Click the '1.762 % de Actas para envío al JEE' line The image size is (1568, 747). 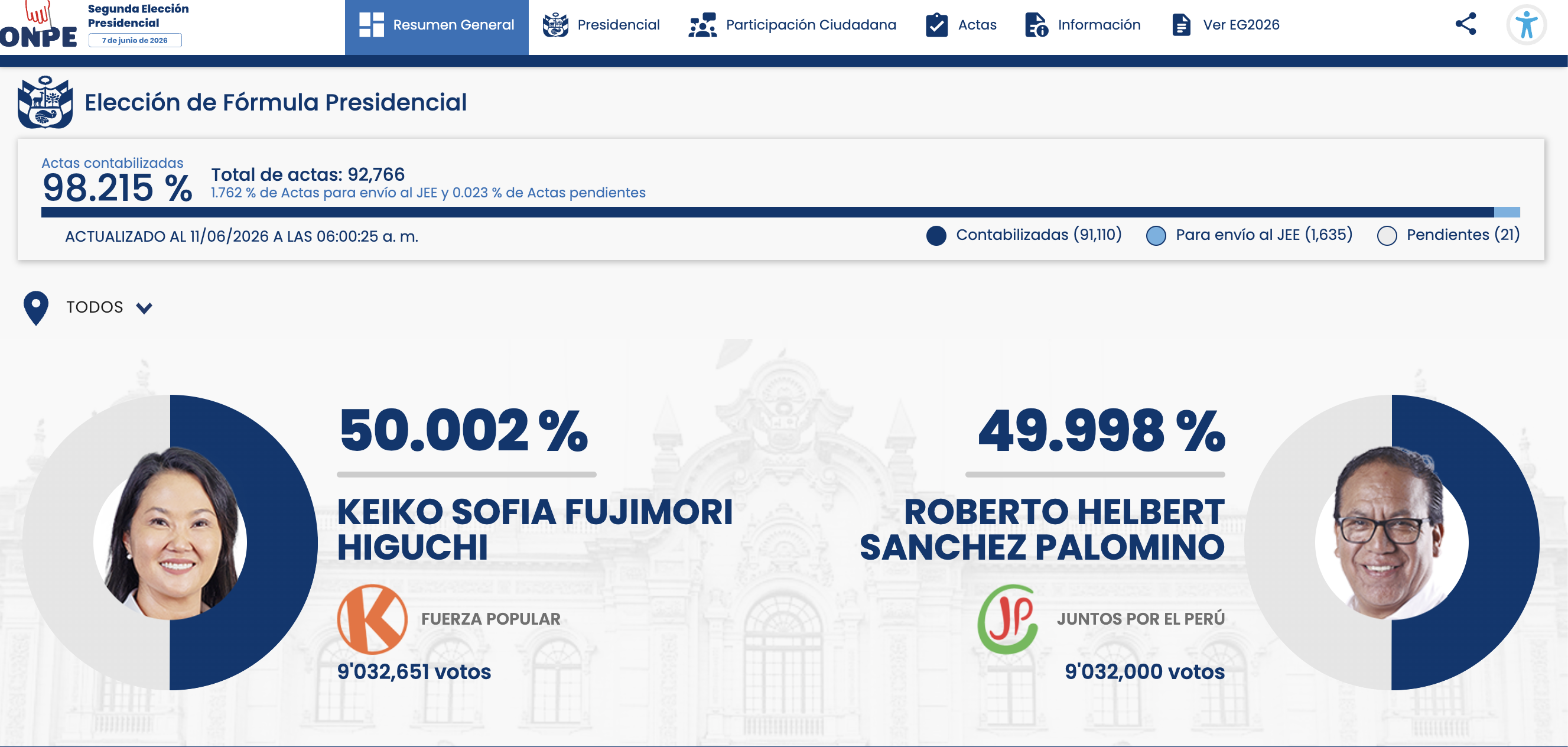point(428,193)
